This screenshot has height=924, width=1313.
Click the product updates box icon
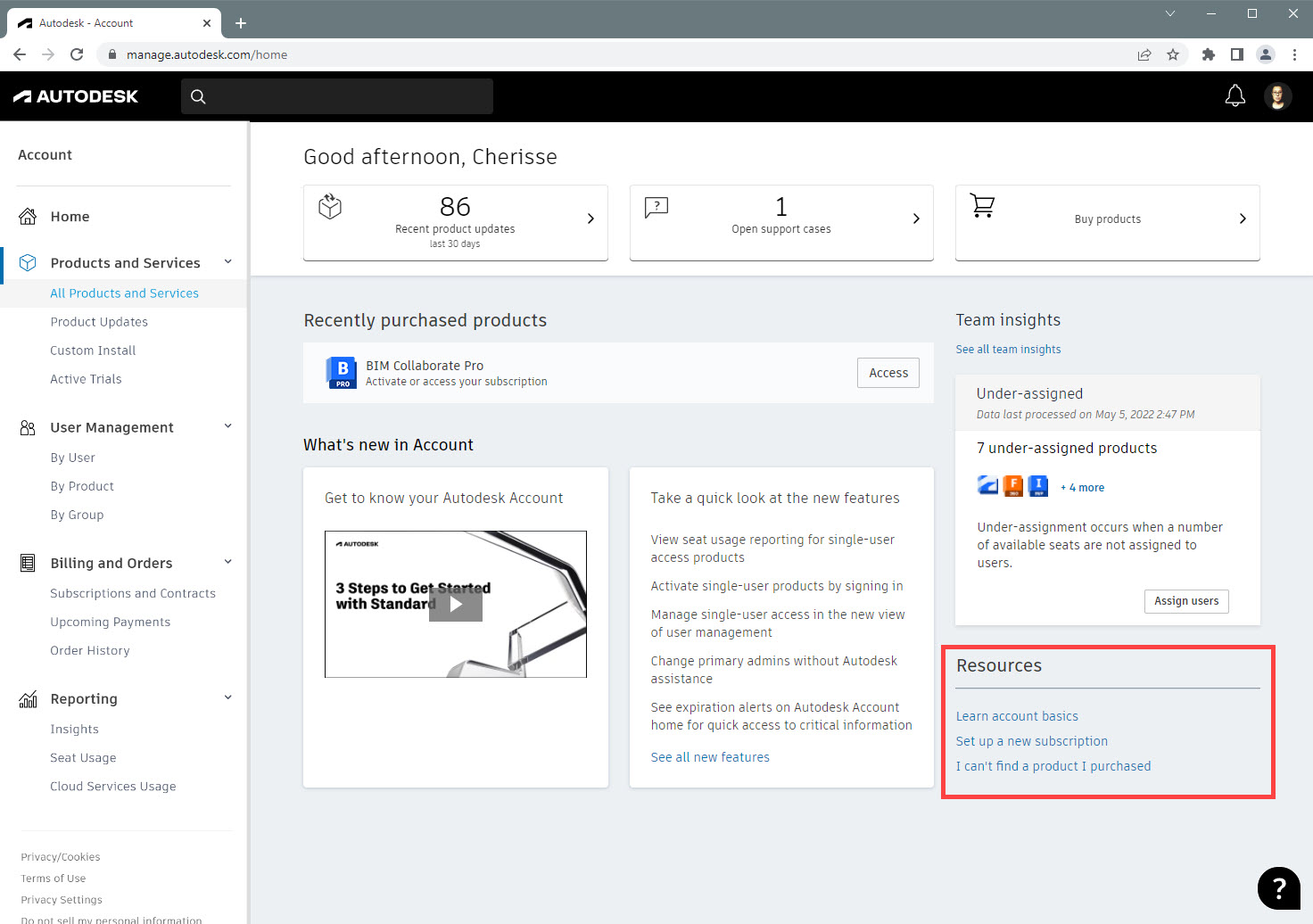pos(330,207)
